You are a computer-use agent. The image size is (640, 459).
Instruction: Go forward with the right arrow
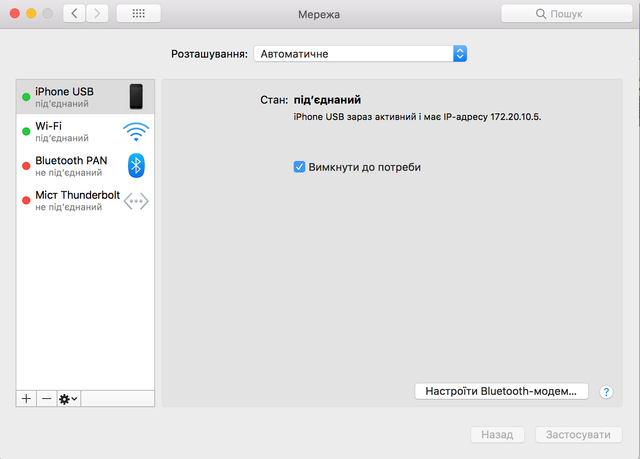point(98,14)
